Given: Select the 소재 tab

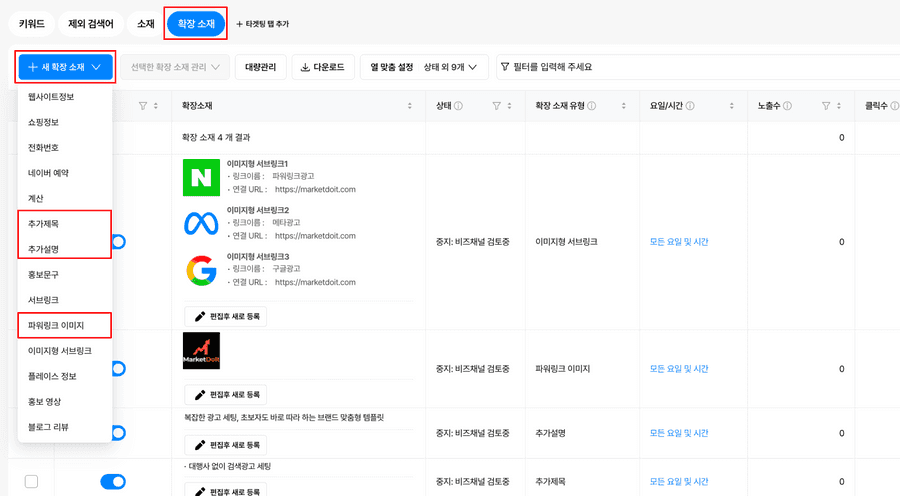Looking at the screenshot, I should (x=146, y=24).
